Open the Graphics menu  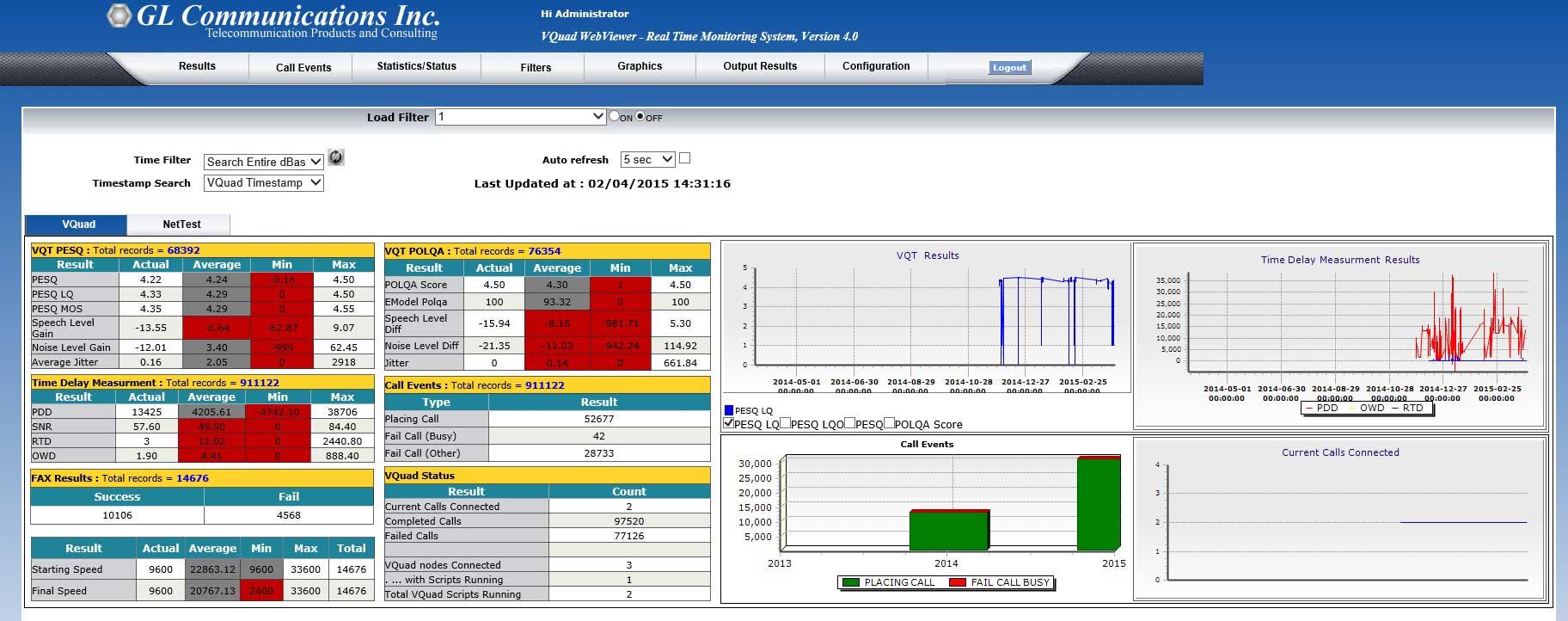(640, 66)
